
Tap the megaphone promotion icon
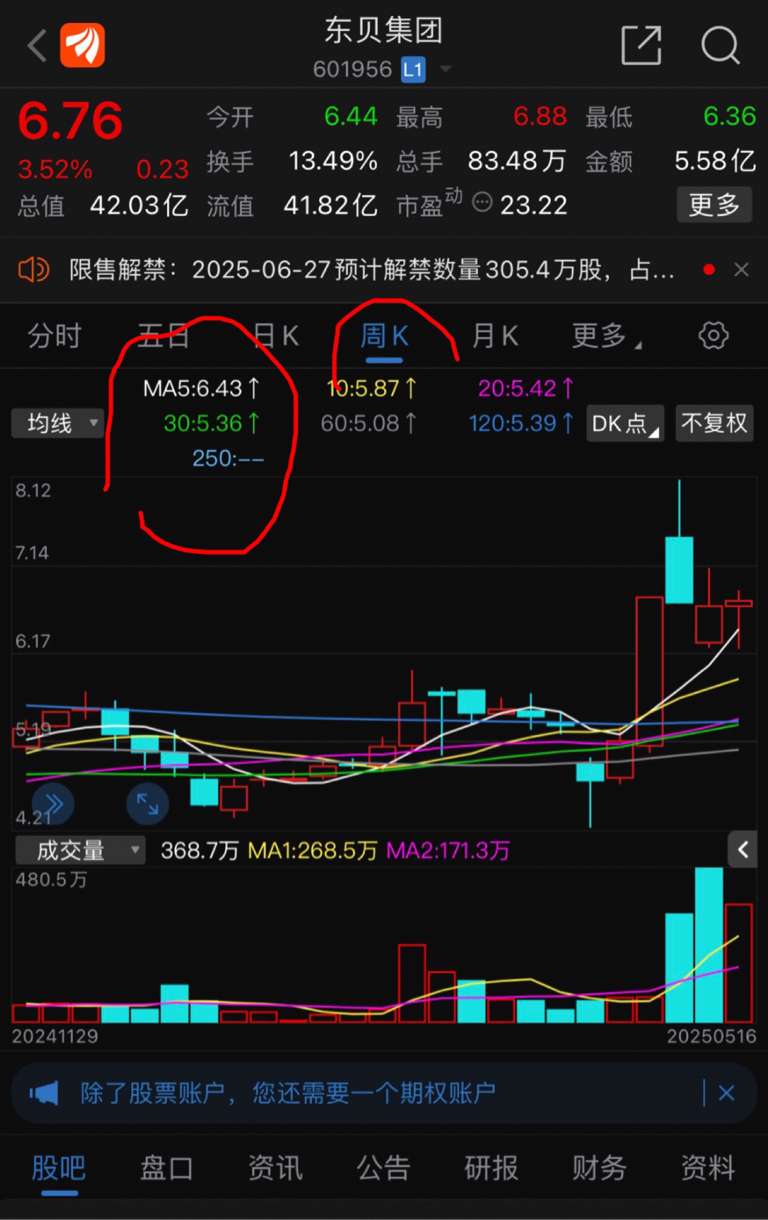(44, 1093)
